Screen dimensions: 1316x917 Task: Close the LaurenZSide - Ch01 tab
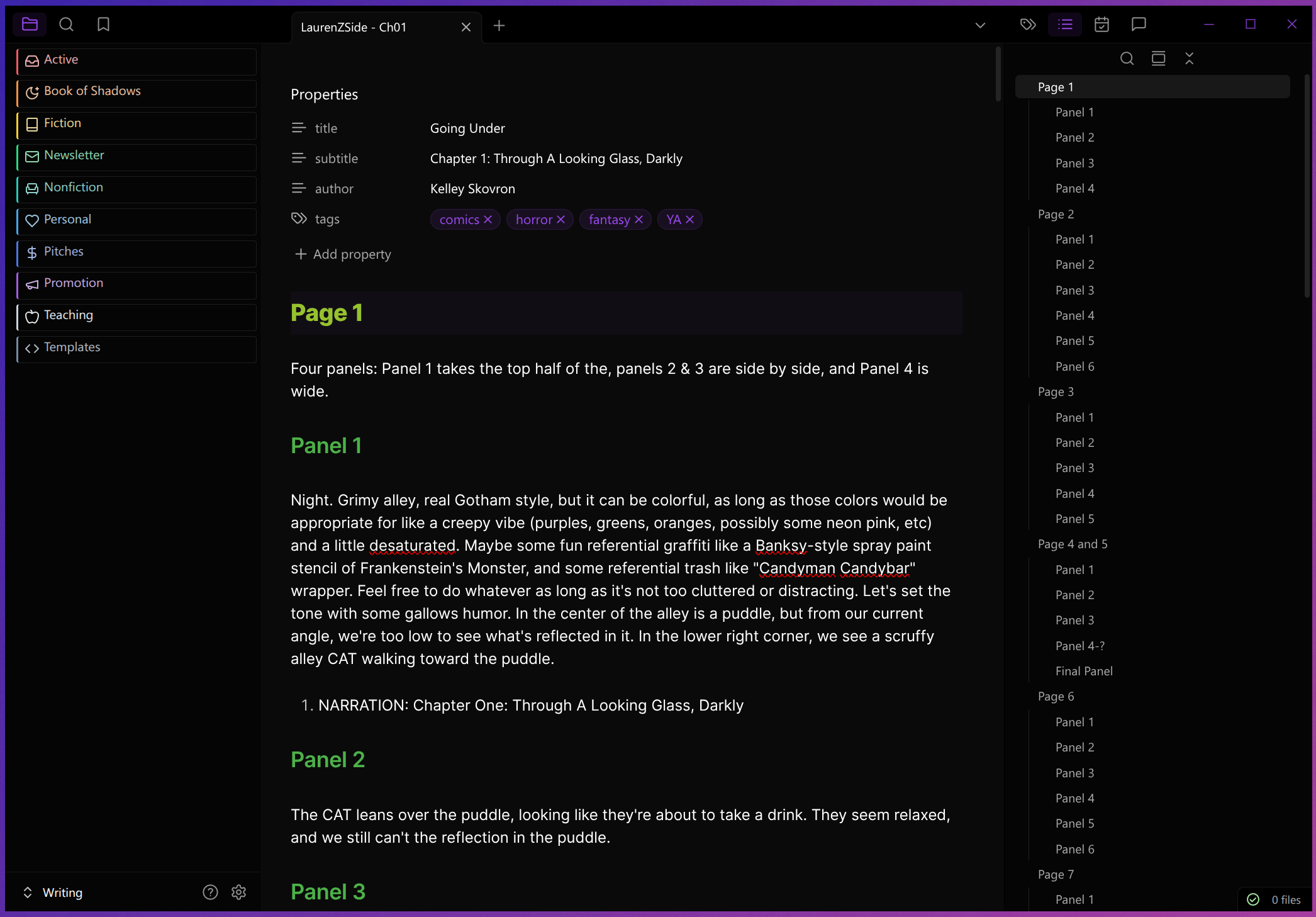click(466, 27)
